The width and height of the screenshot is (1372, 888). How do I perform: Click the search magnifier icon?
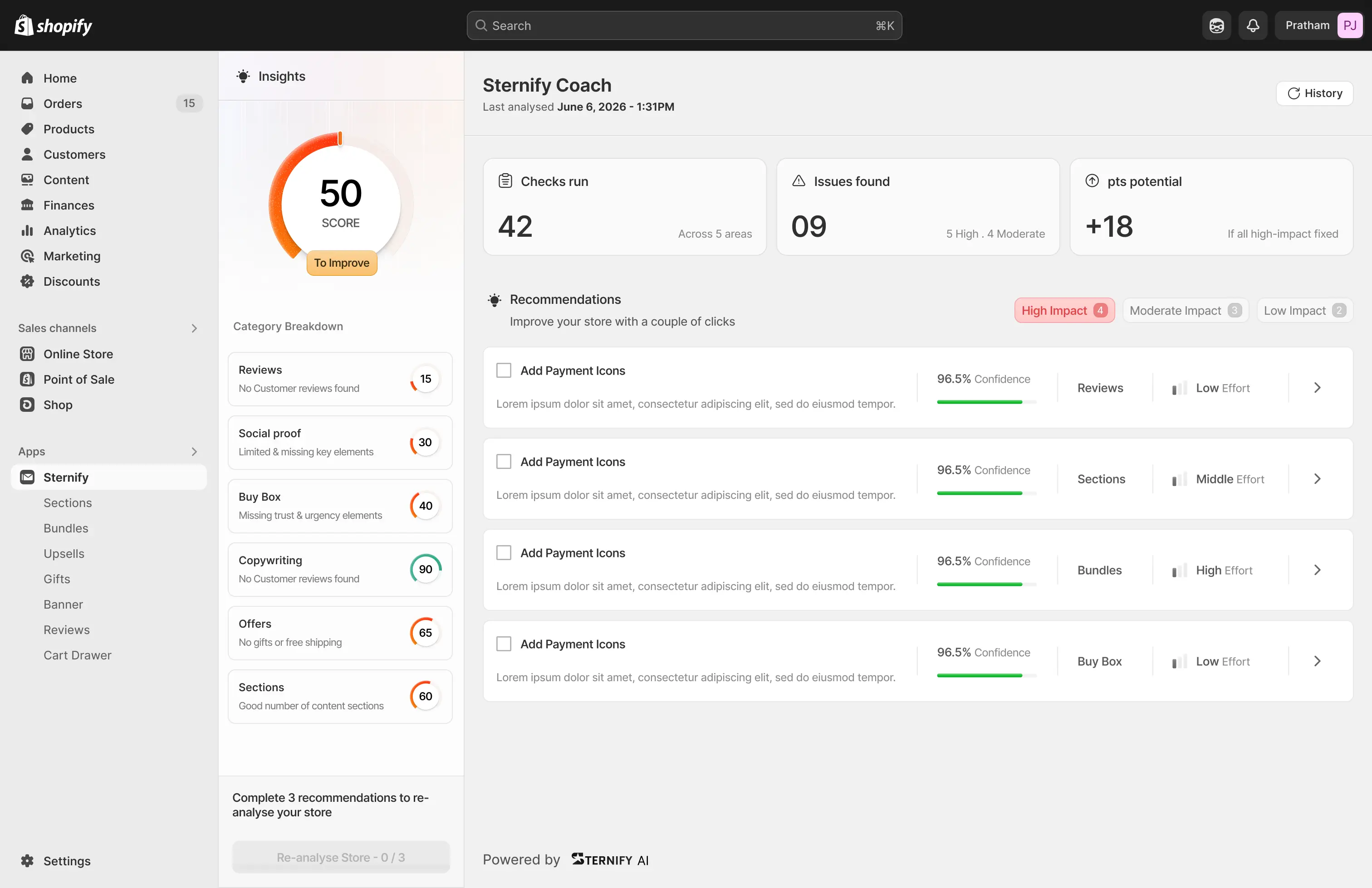[x=481, y=25]
